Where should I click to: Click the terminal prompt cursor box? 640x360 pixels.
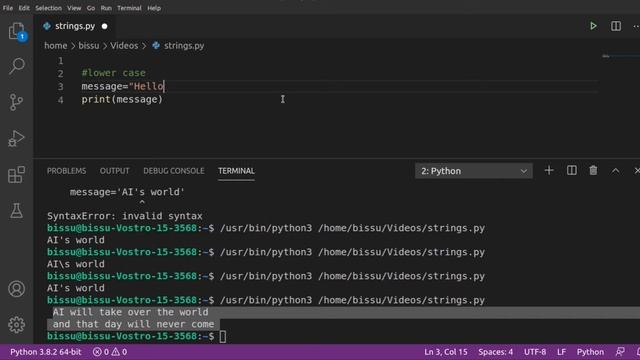coord(222,336)
